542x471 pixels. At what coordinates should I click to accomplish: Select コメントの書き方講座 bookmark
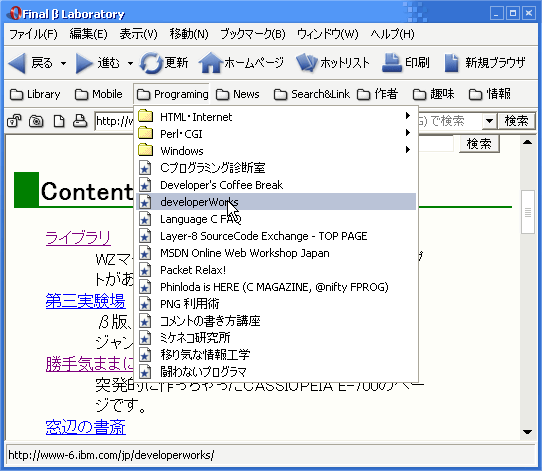[276, 321]
